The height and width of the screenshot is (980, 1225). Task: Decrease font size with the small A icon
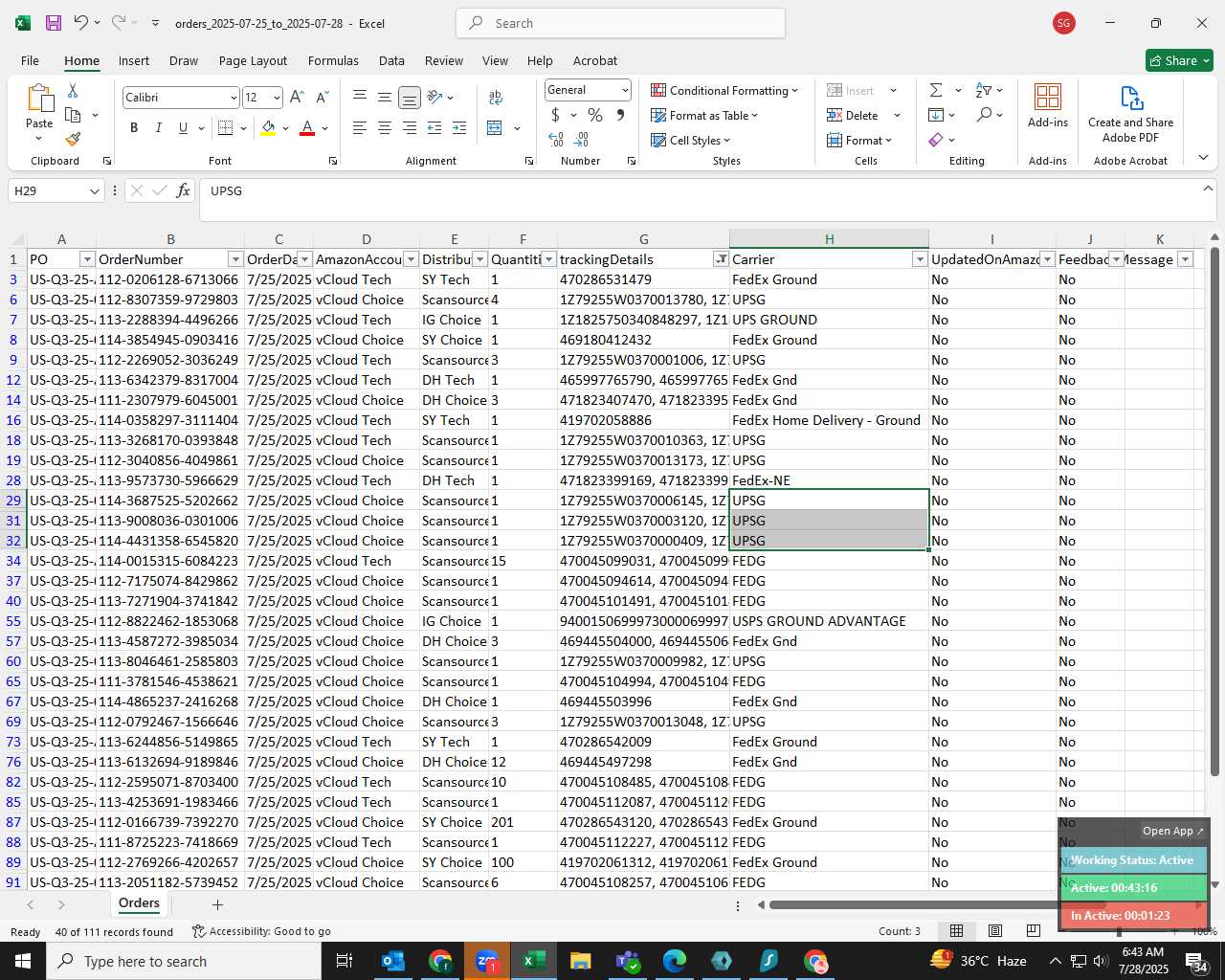point(322,98)
